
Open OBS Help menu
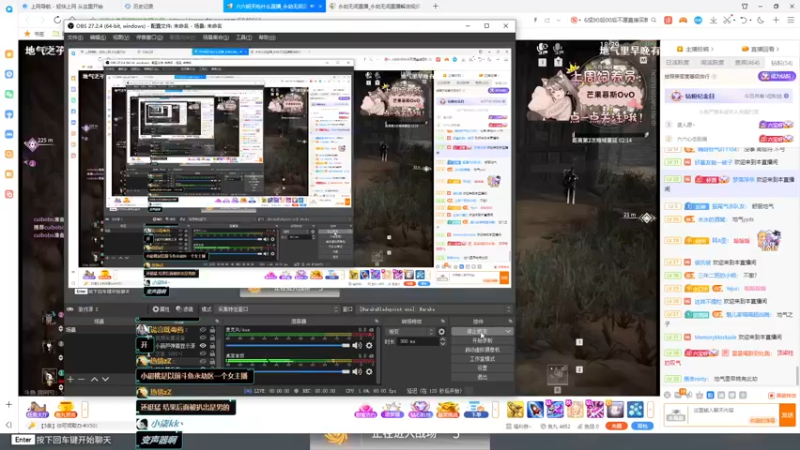tap(267, 37)
